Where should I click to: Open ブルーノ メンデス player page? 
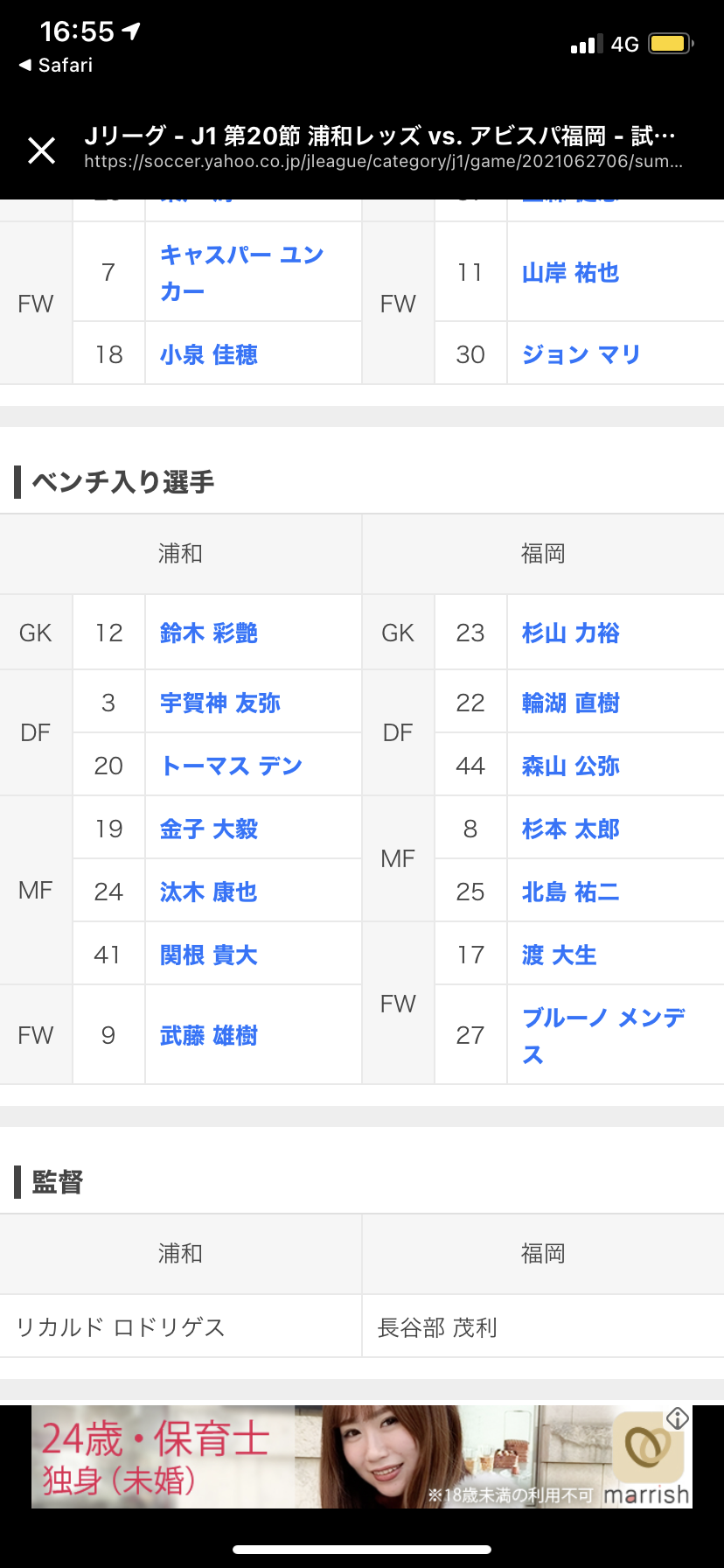(x=604, y=1035)
